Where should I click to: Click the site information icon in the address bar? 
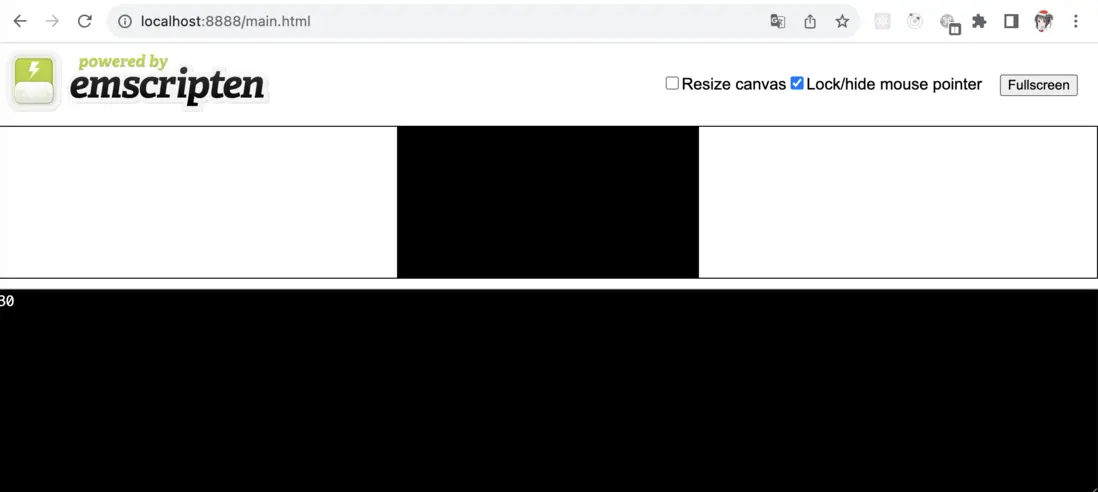[125, 22]
